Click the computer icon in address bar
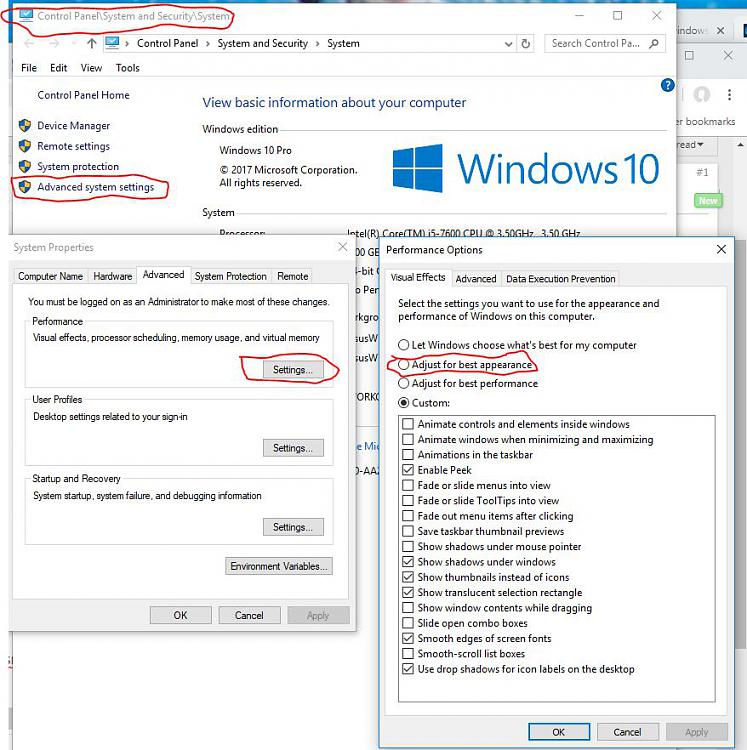This screenshot has width=747, height=750. pos(112,43)
